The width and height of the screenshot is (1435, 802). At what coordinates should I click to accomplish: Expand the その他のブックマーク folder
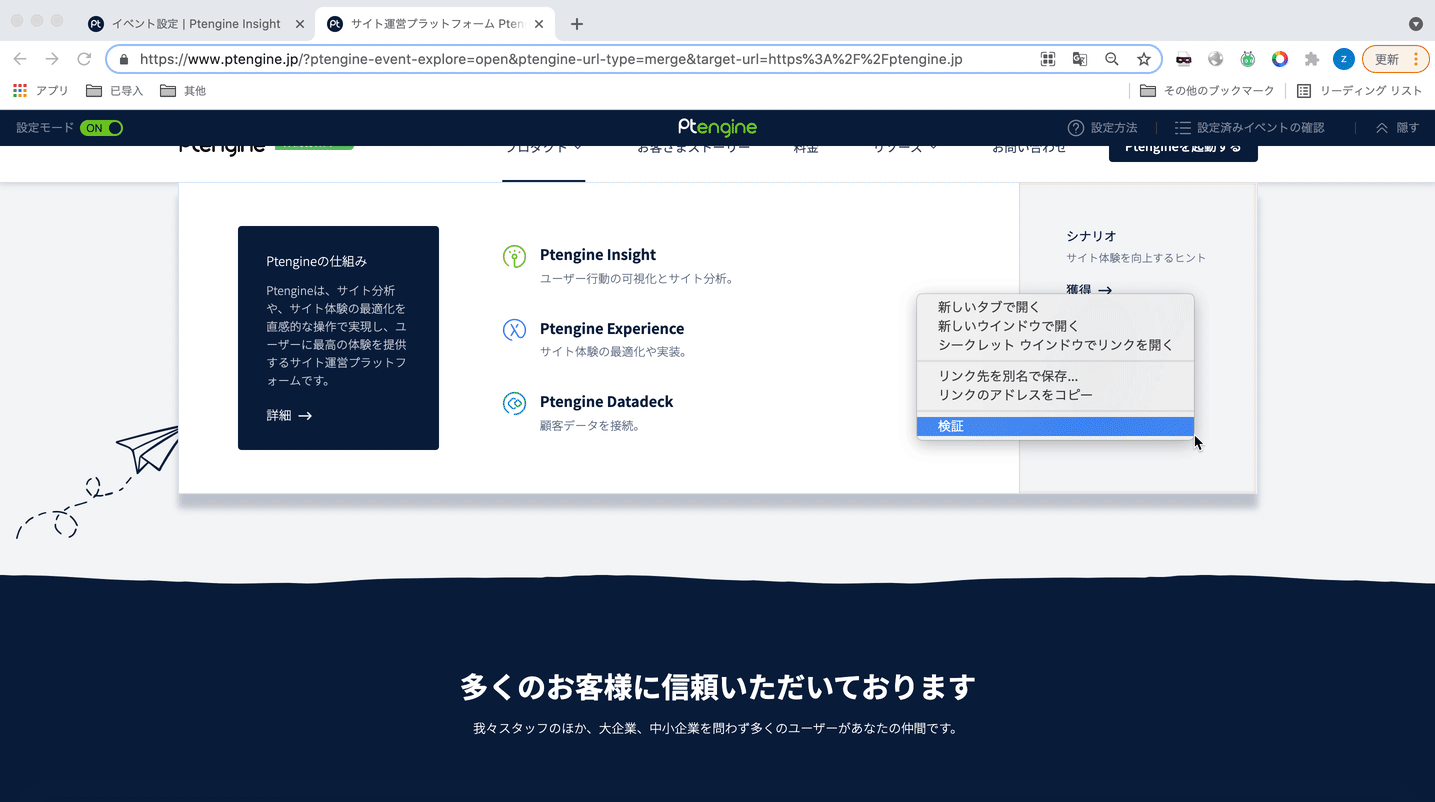[x=1208, y=91]
